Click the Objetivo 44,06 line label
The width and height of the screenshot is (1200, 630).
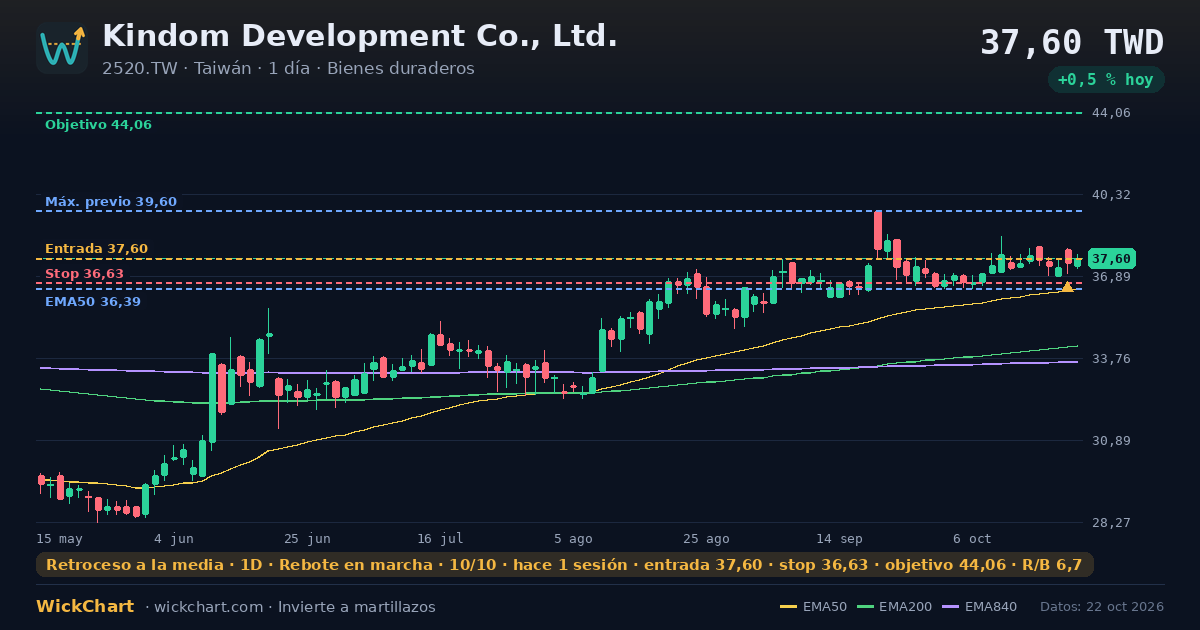click(98, 125)
